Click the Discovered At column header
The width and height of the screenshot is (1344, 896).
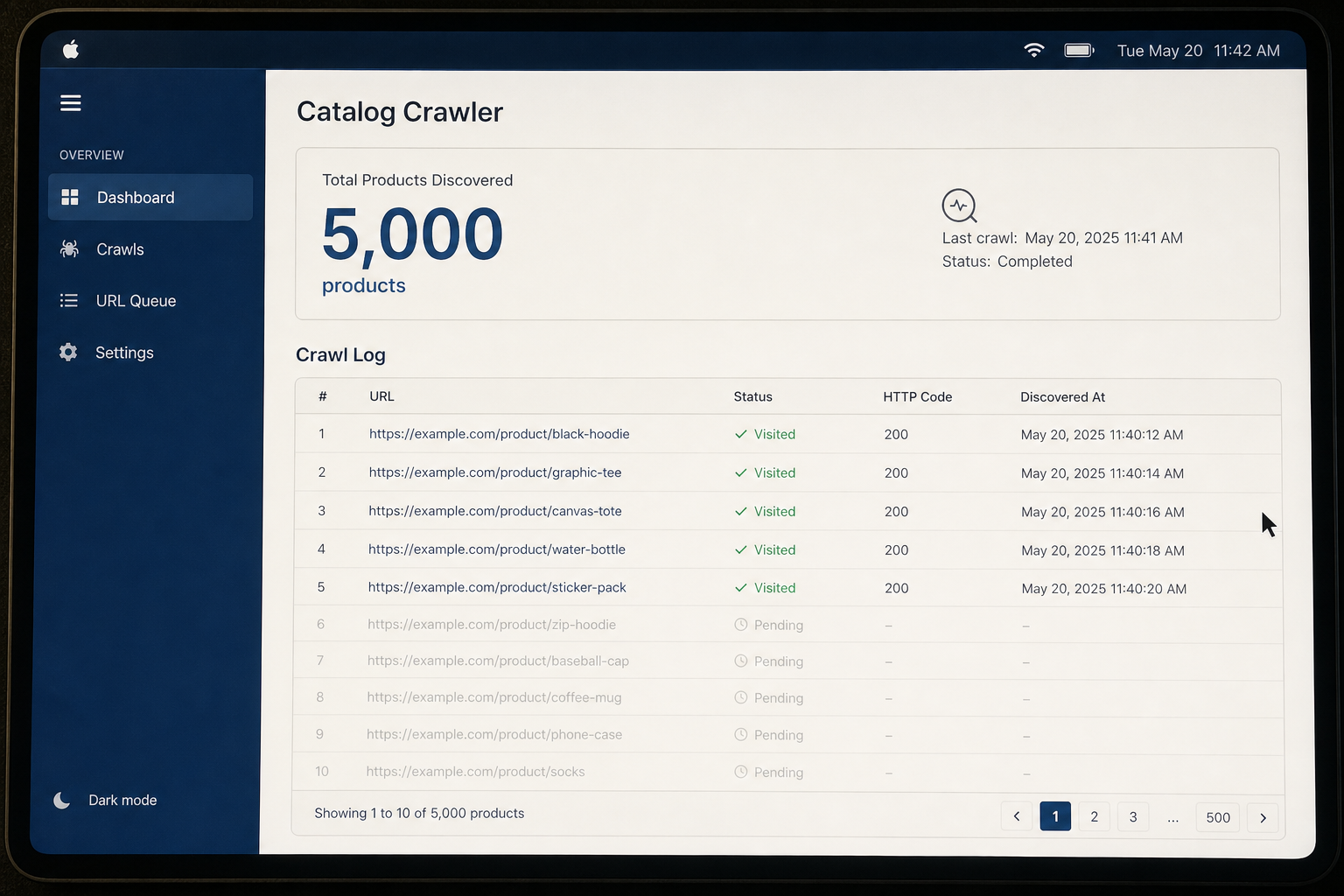click(1062, 396)
